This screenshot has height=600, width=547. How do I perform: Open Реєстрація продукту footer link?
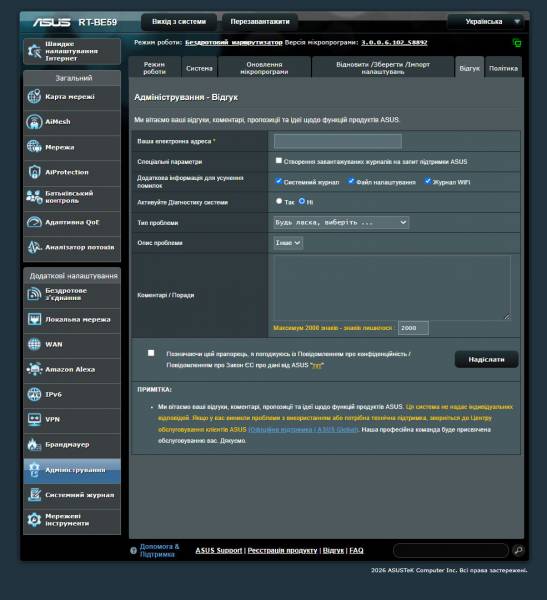tap(282, 550)
